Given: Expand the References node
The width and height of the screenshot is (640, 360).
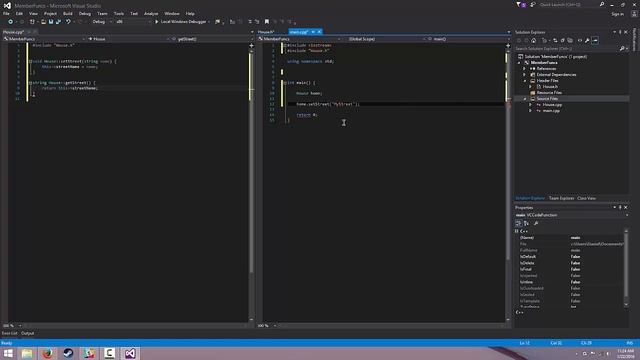Looking at the screenshot, I should 524,69.
